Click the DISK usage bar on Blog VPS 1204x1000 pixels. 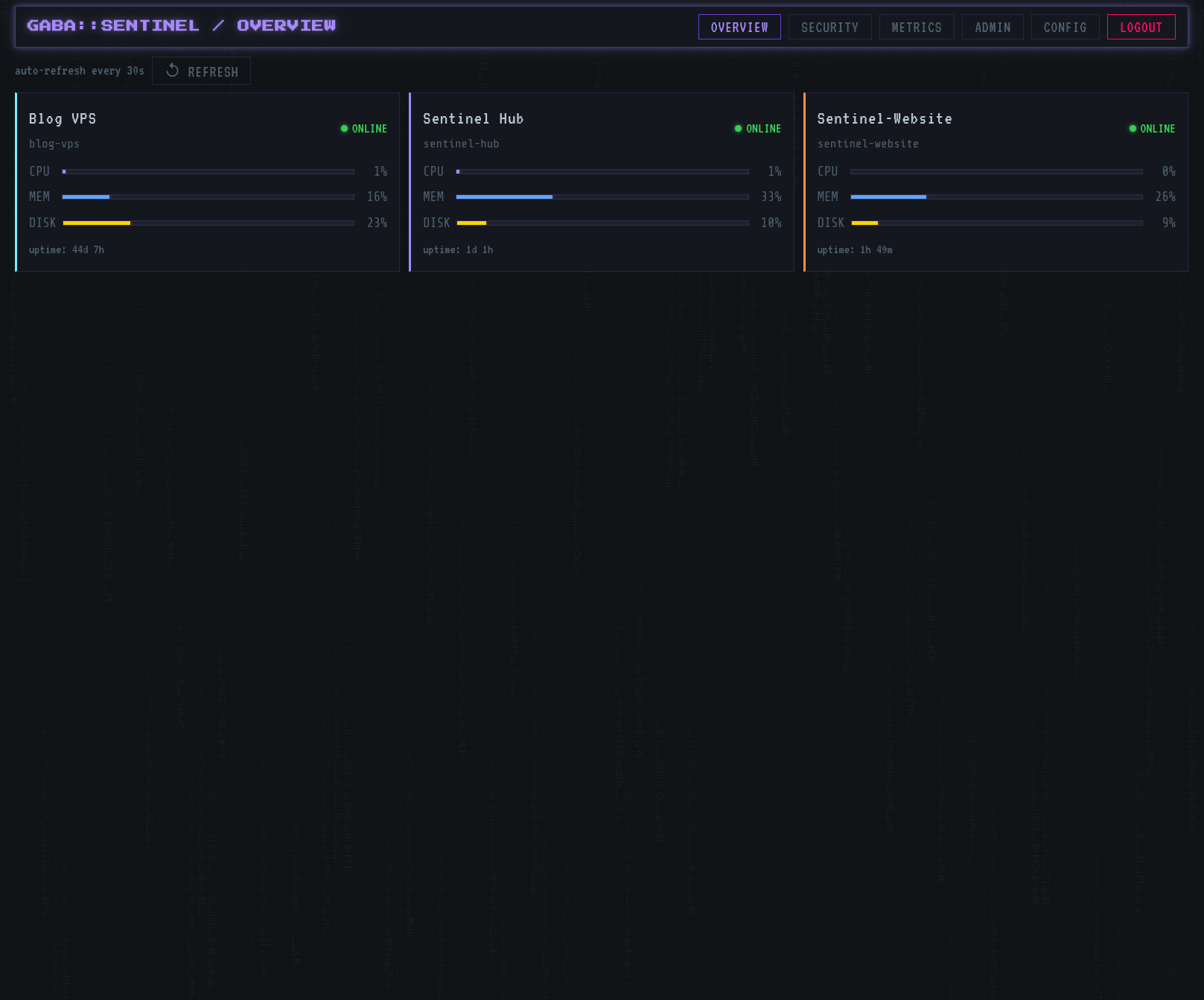[x=208, y=223]
